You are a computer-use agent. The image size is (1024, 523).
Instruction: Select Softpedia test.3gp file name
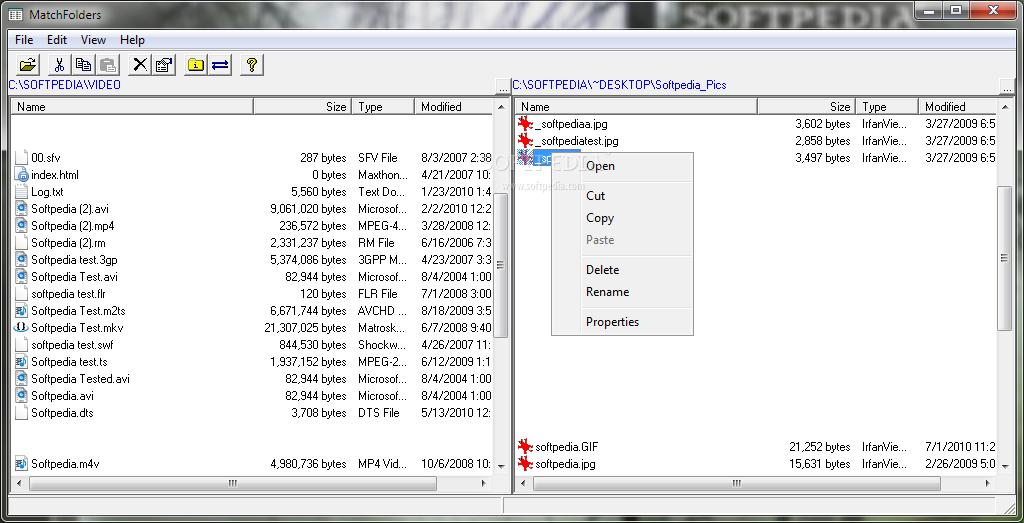73,260
